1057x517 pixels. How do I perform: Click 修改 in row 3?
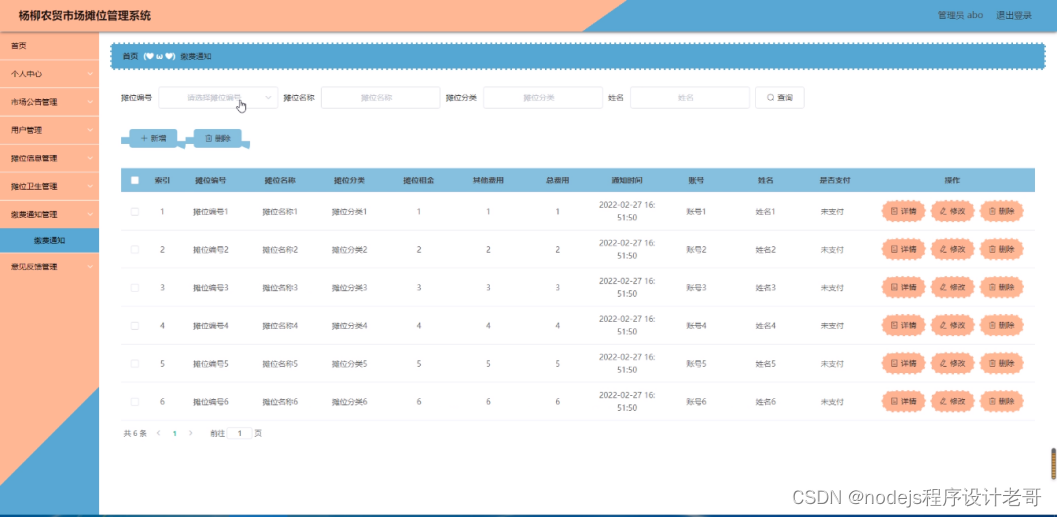pyautogui.click(x=953, y=287)
